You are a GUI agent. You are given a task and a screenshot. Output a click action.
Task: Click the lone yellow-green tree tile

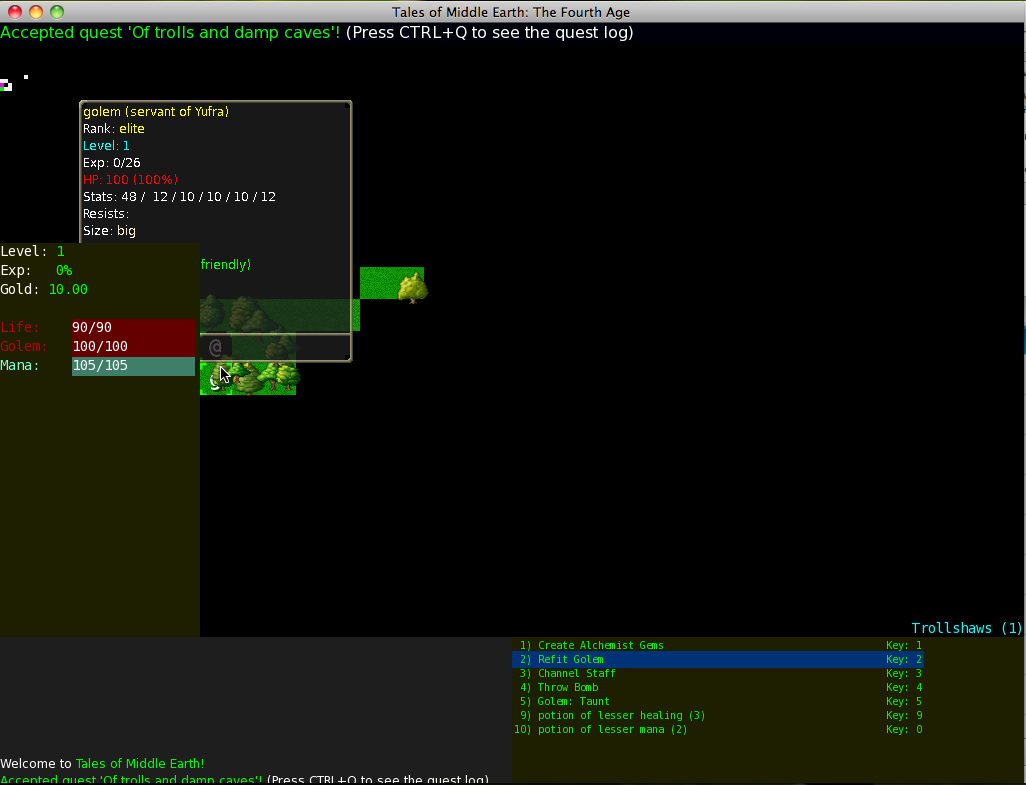tap(412, 288)
